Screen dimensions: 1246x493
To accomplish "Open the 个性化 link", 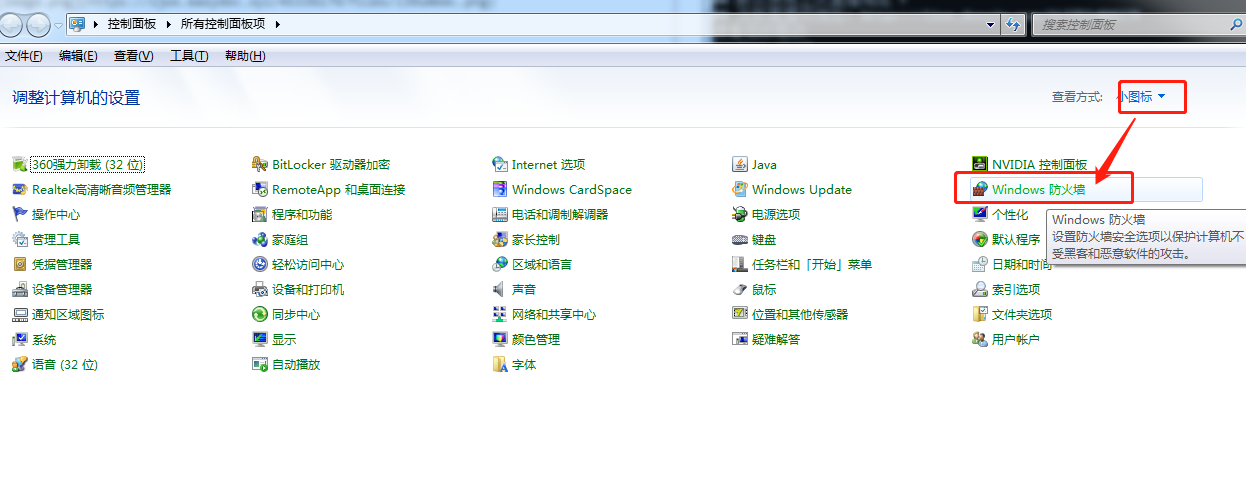I will (x=1010, y=214).
